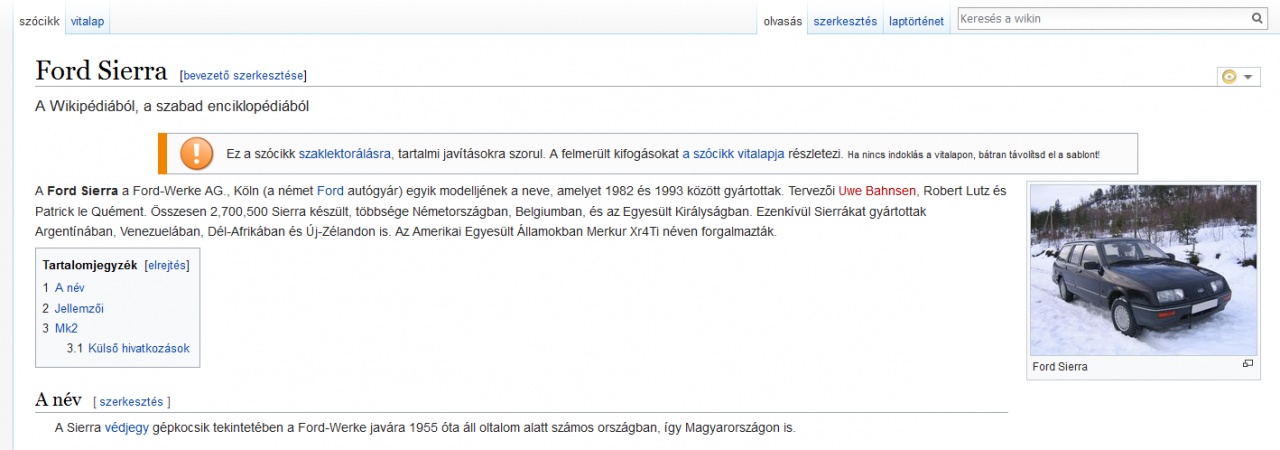Click the A név section heading
1280x450 pixels.
[x=58, y=400]
